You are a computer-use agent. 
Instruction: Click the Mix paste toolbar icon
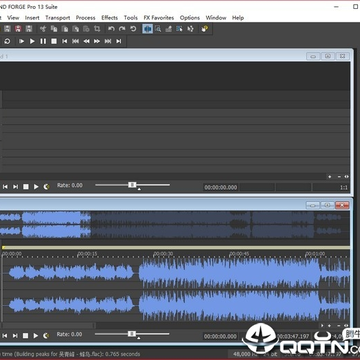[76, 29]
